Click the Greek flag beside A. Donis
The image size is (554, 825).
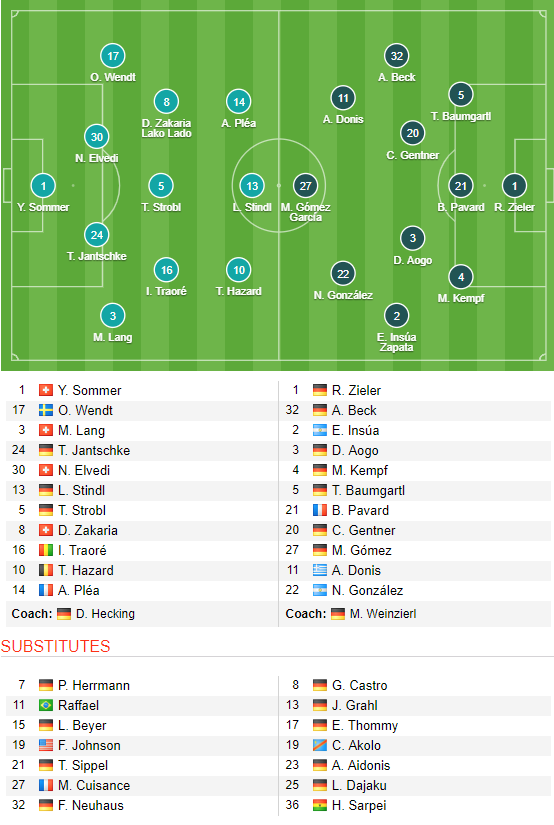click(319, 570)
